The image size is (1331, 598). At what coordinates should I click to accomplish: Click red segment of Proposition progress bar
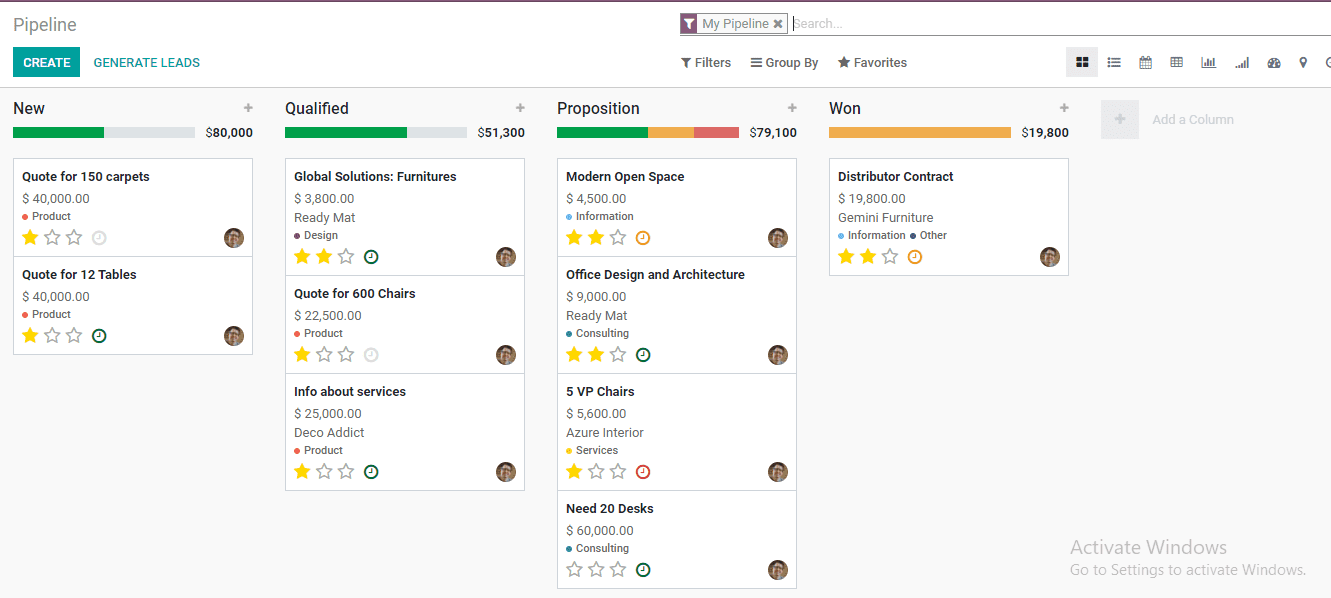click(716, 132)
